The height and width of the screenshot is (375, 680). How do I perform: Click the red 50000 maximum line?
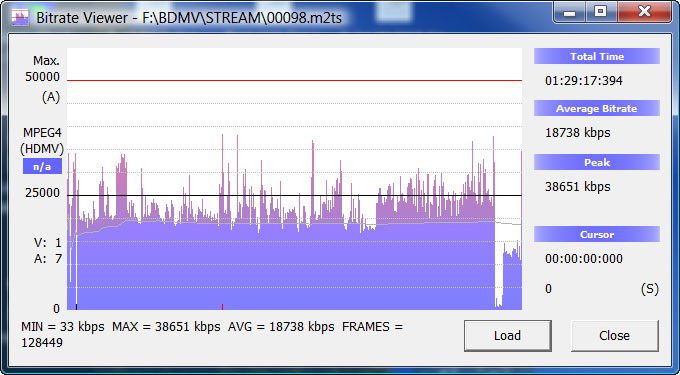click(294, 80)
